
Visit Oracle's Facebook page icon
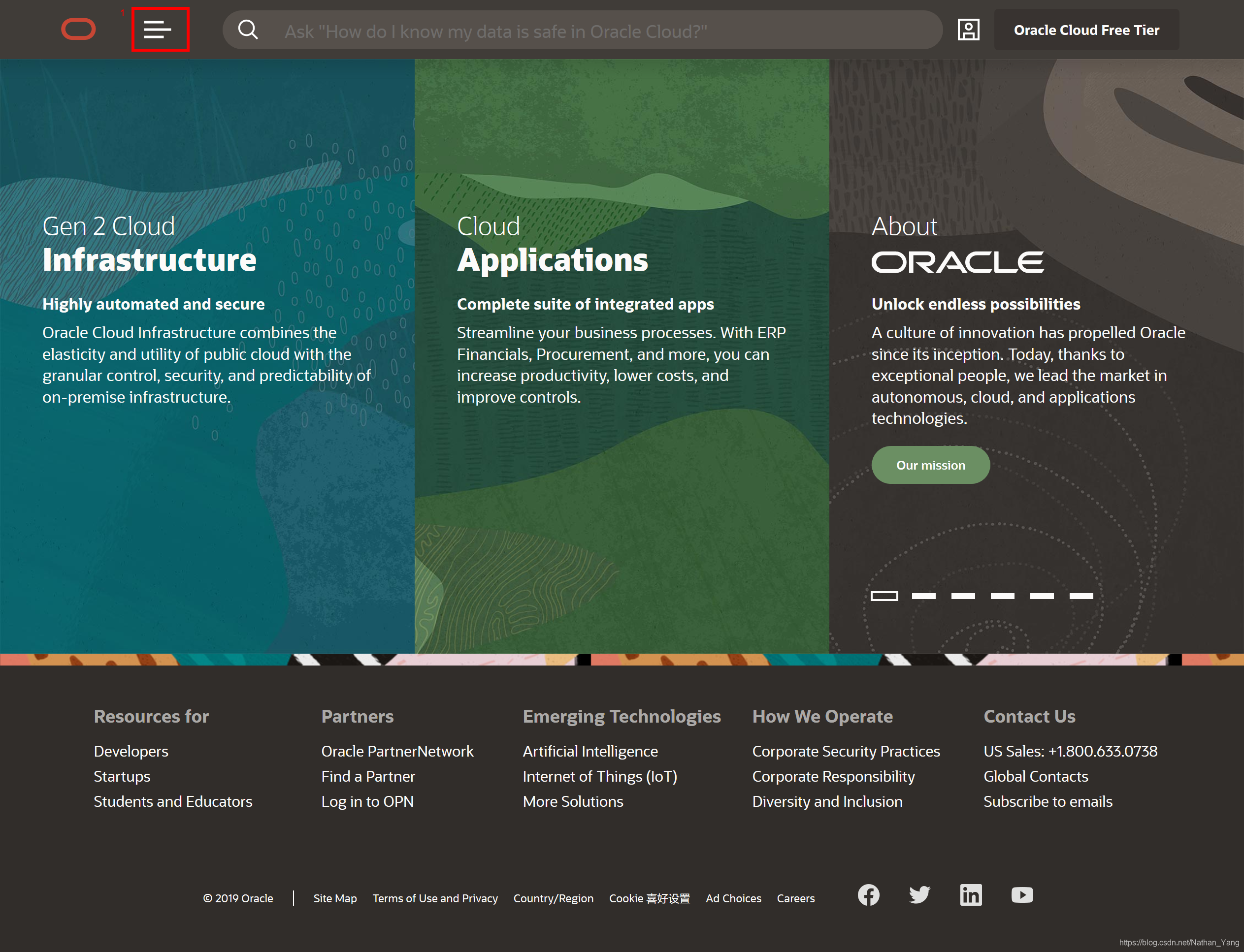(868, 895)
